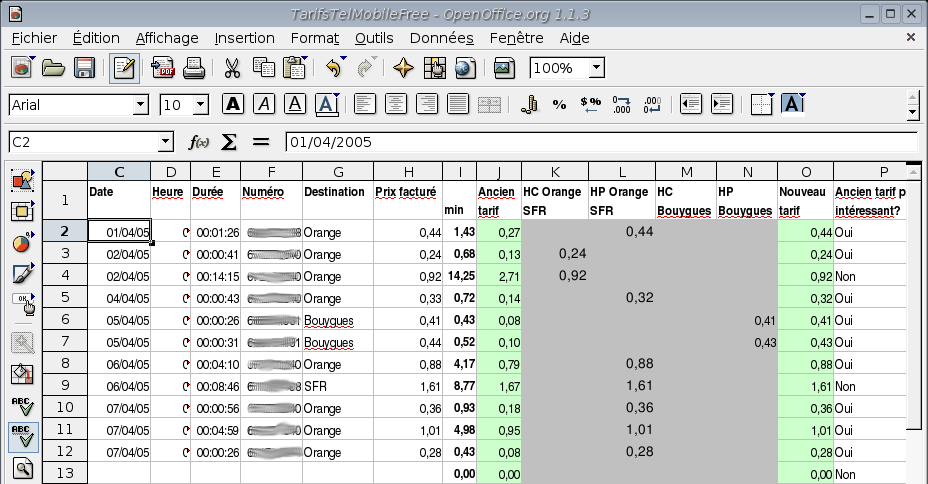Viewport: 928px width, 484px height.
Task: Copy selection with copy icon
Action: 263,68
